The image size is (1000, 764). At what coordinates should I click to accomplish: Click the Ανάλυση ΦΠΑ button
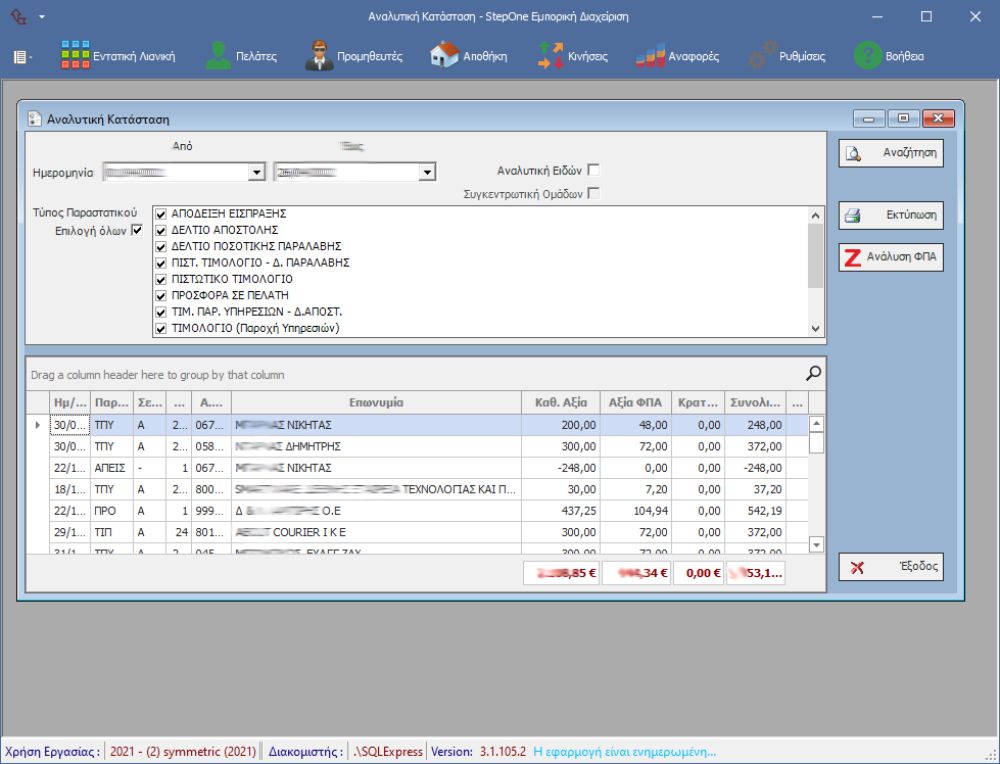891,258
